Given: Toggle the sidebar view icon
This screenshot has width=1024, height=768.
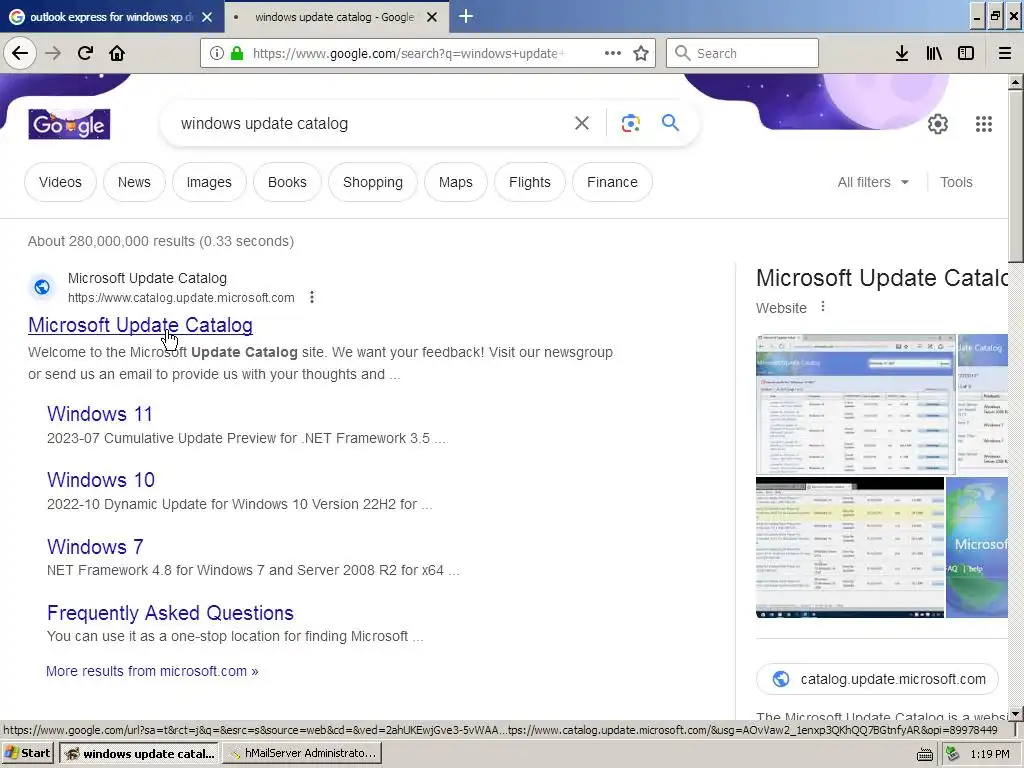Looking at the screenshot, I should click(x=966, y=53).
